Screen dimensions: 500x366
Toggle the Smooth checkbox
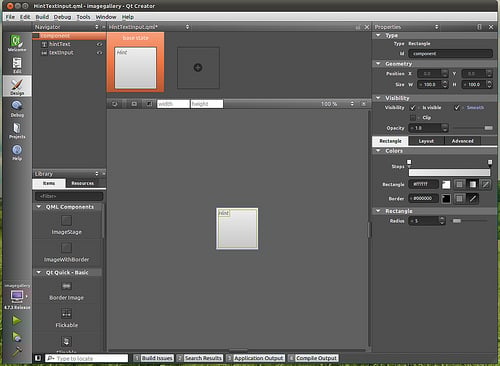tap(457, 108)
